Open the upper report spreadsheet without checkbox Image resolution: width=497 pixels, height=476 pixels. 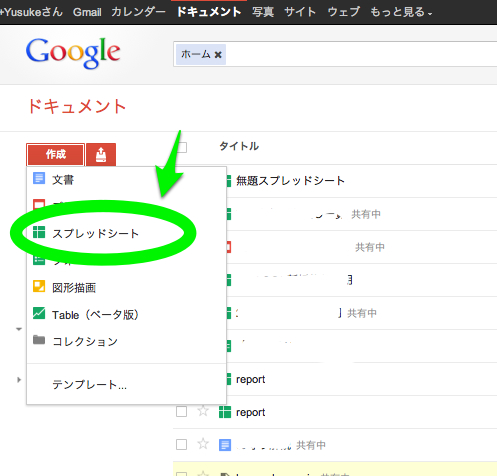click(x=250, y=379)
